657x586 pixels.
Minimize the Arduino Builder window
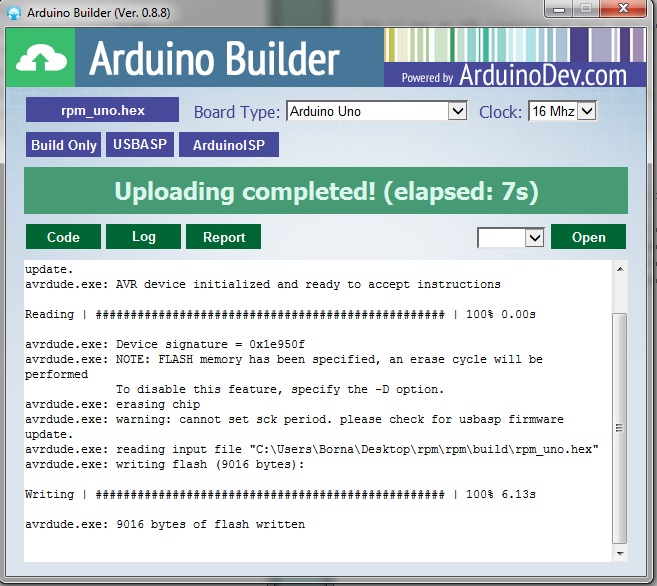click(559, 8)
